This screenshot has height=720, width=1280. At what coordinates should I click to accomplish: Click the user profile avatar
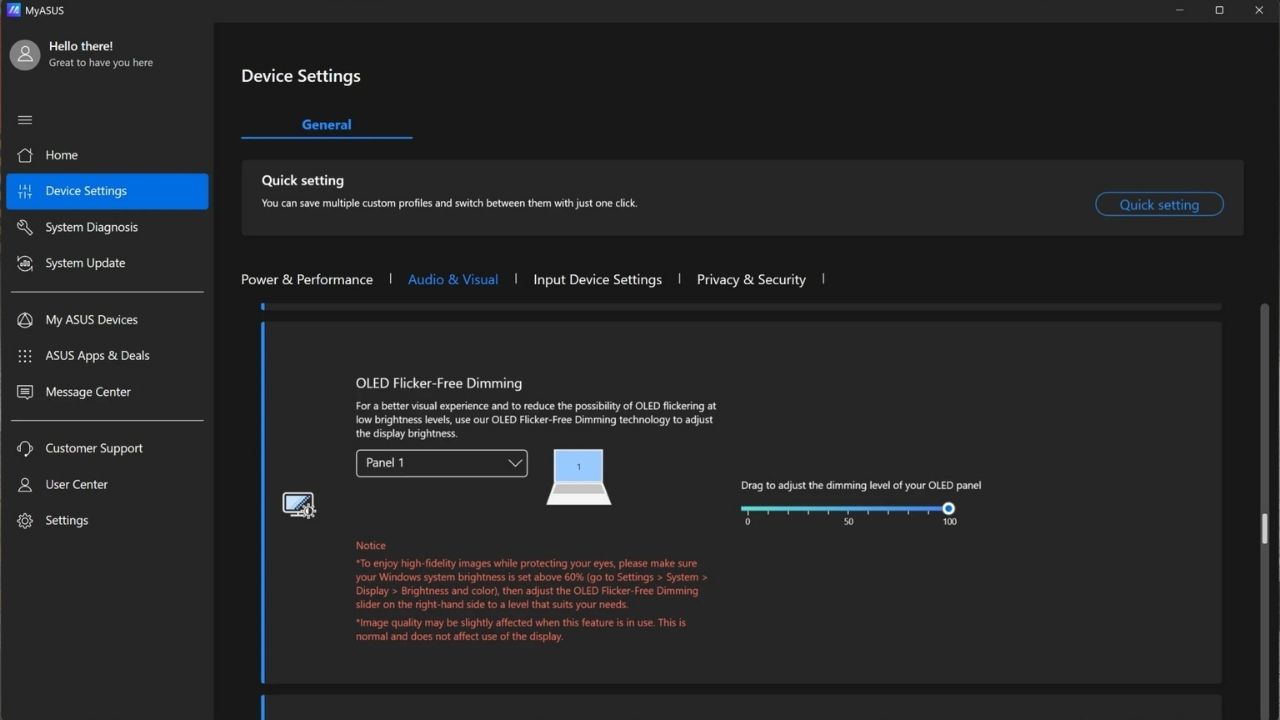pyautogui.click(x=25, y=55)
